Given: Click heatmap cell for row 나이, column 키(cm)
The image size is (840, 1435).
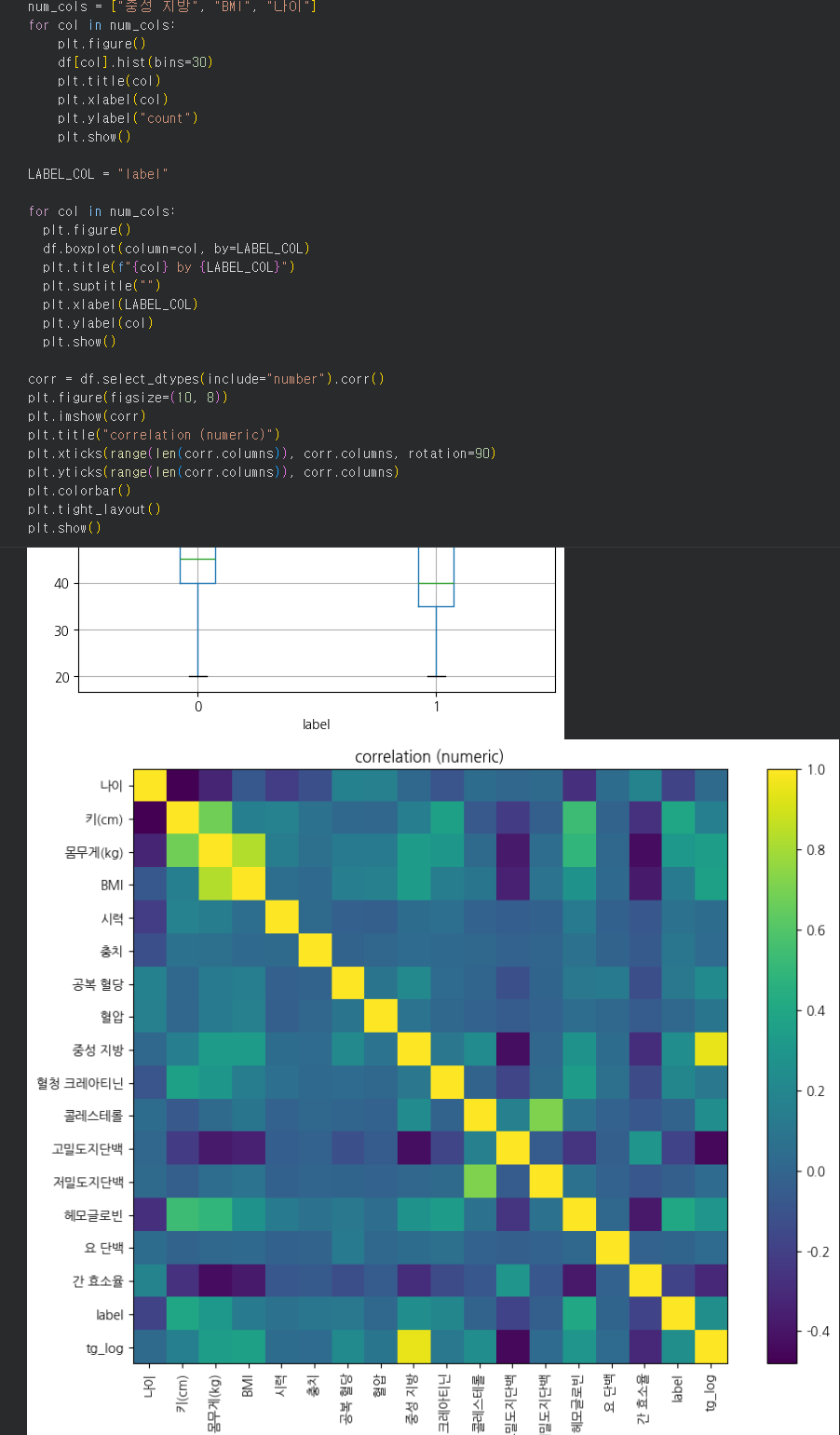Looking at the screenshot, I should (183, 786).
